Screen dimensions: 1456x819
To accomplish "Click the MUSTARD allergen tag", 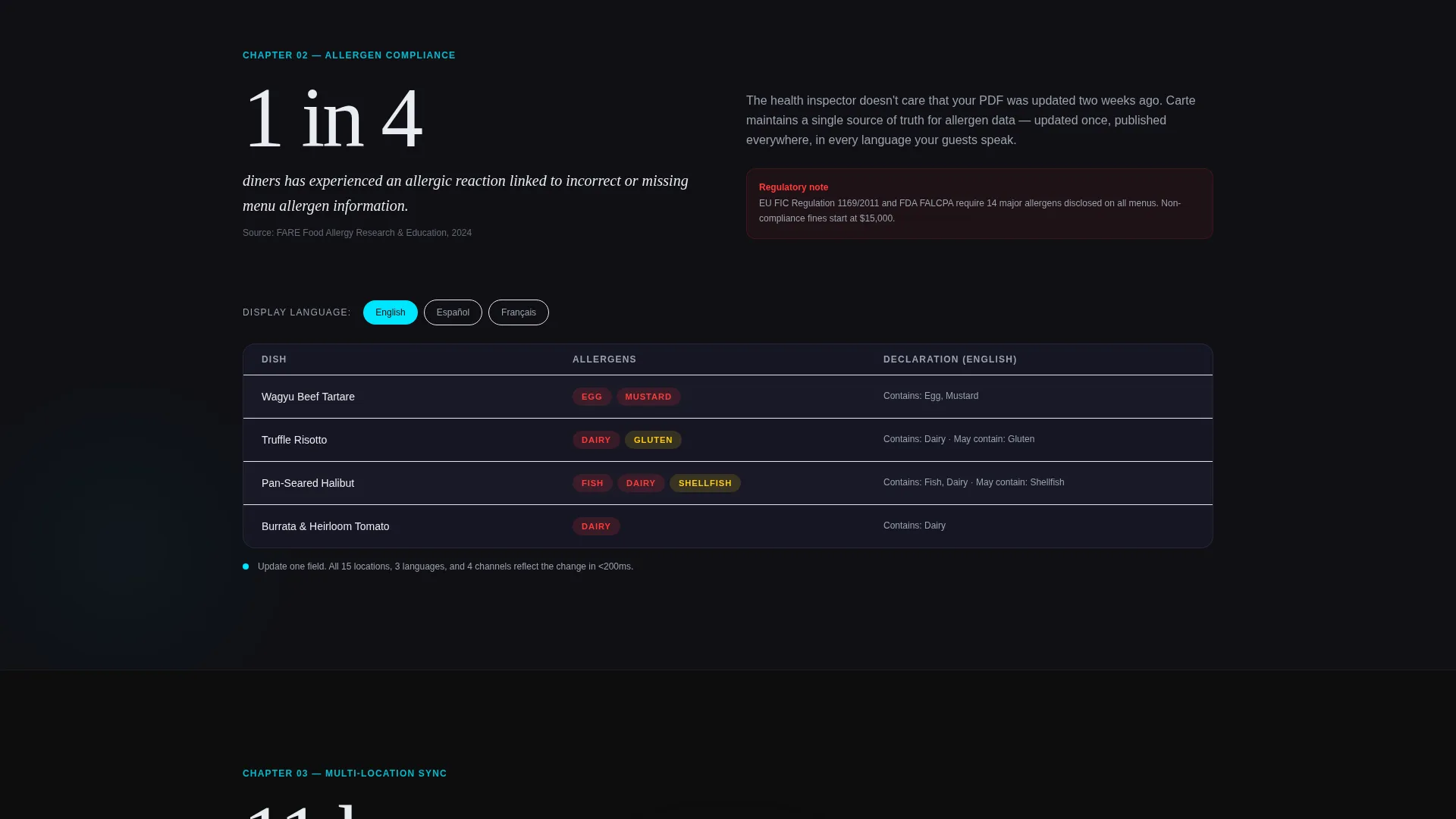I will click(x=648, y=397).
